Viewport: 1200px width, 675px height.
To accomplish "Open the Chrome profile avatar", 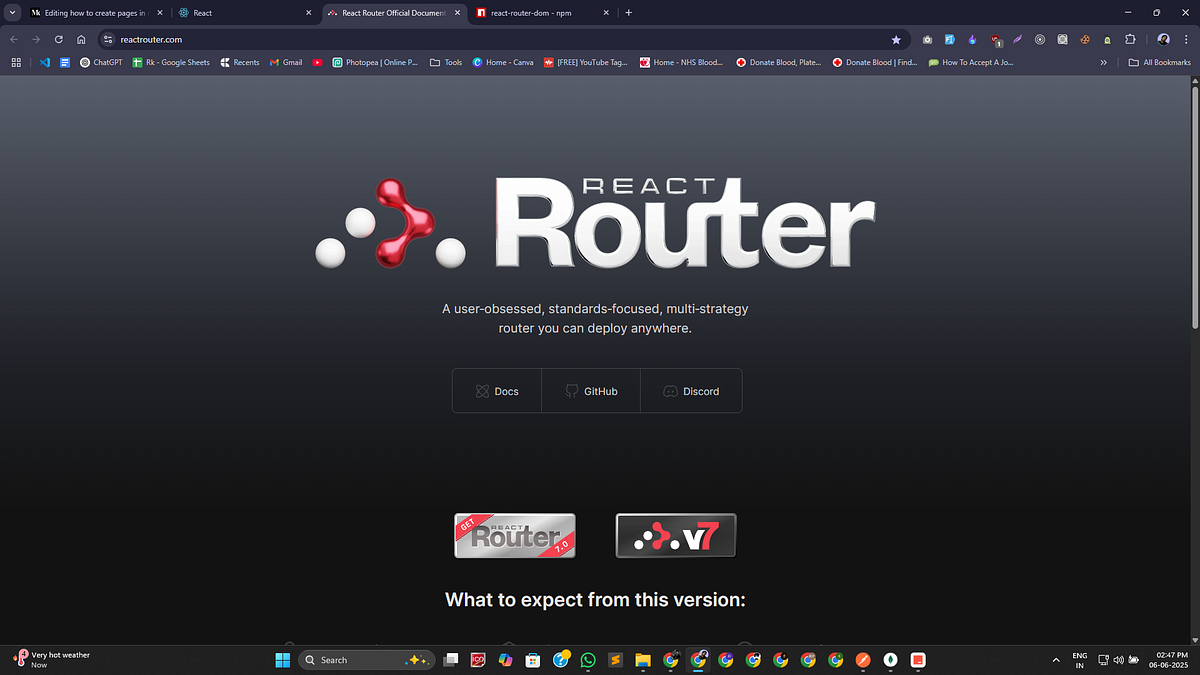I will pyautogui.click(x=1163, y=39).
